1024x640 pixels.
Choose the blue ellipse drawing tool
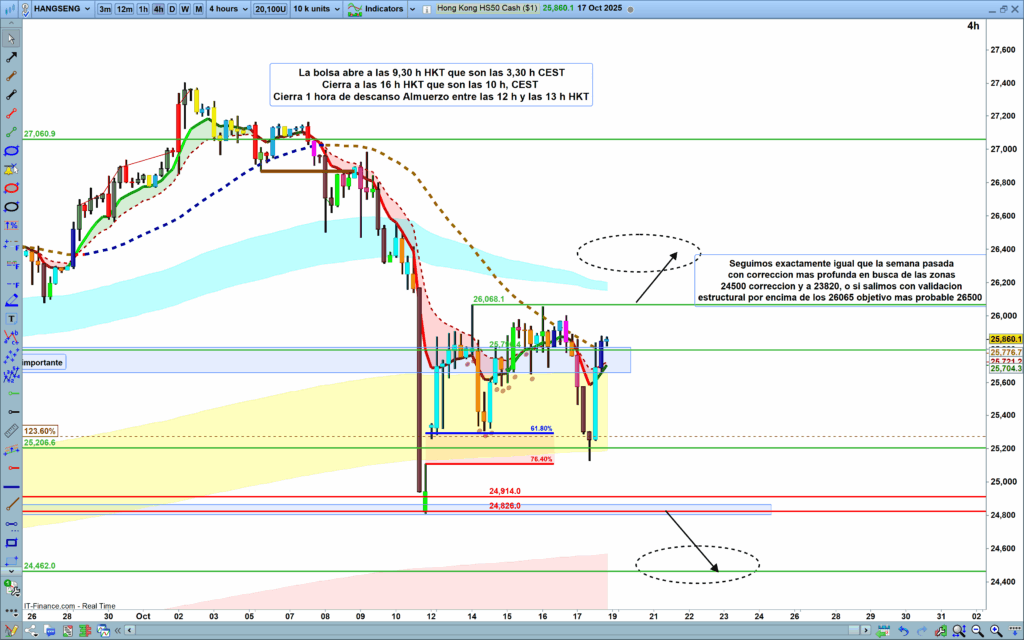pos(11,151)
